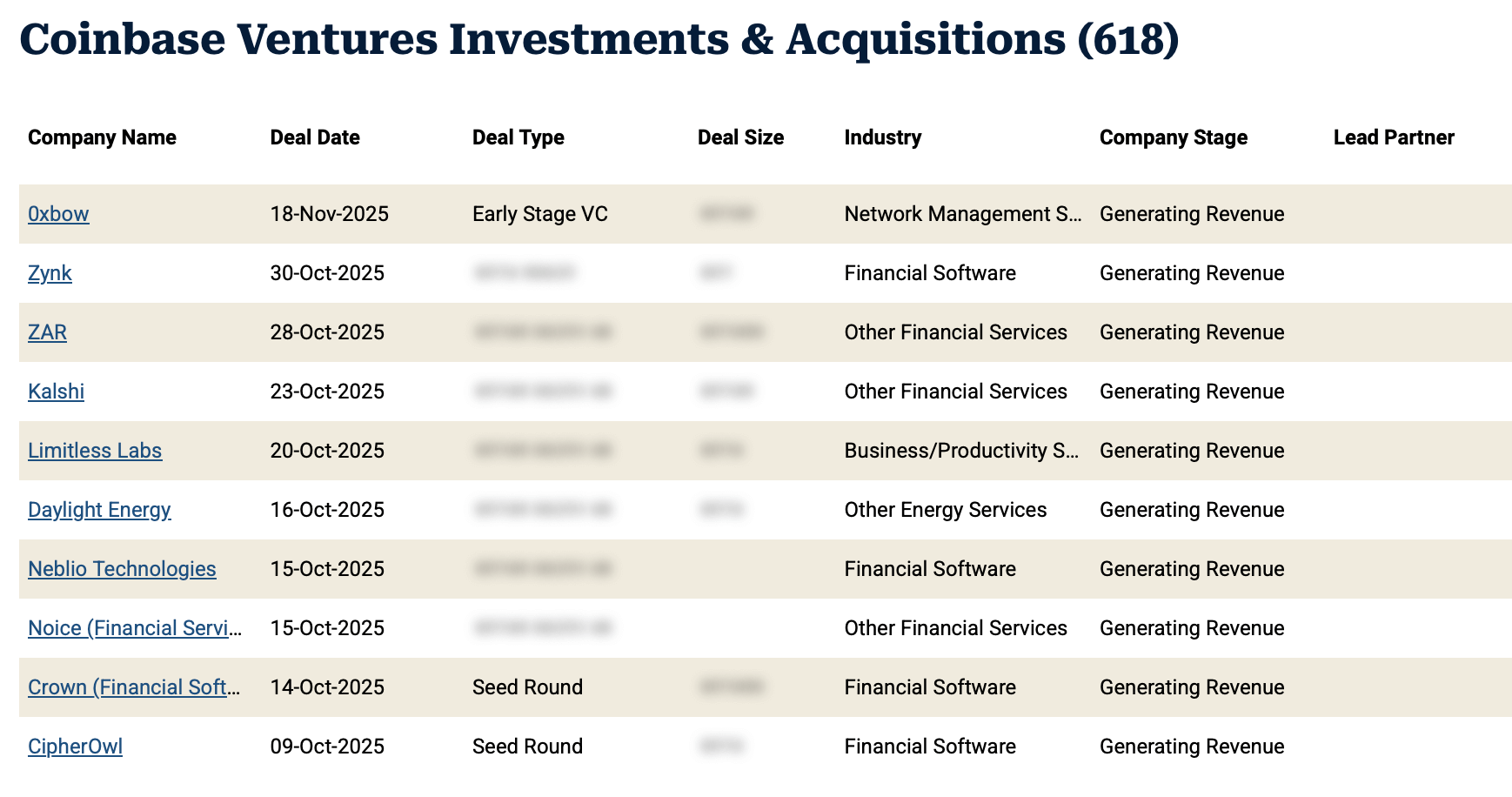1512x797 pixels.
Task: Open the 0xbow company link
Action: [x=58, y=214]
